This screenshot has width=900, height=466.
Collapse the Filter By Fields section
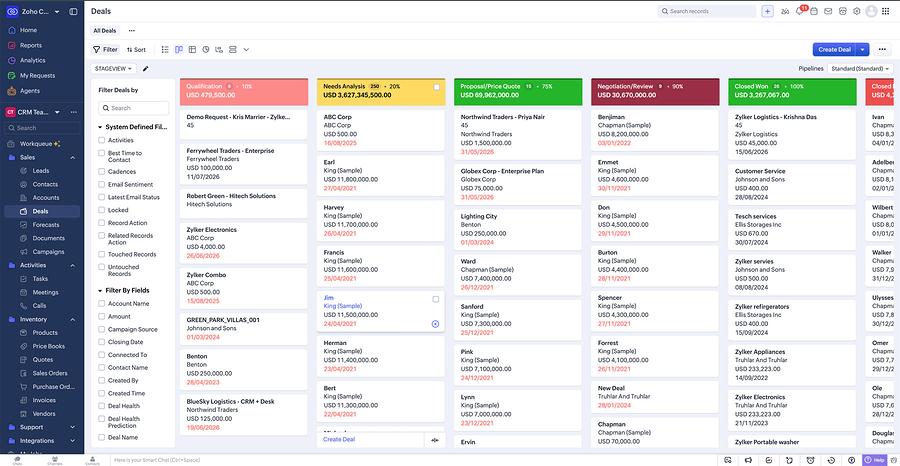point(100,290)
